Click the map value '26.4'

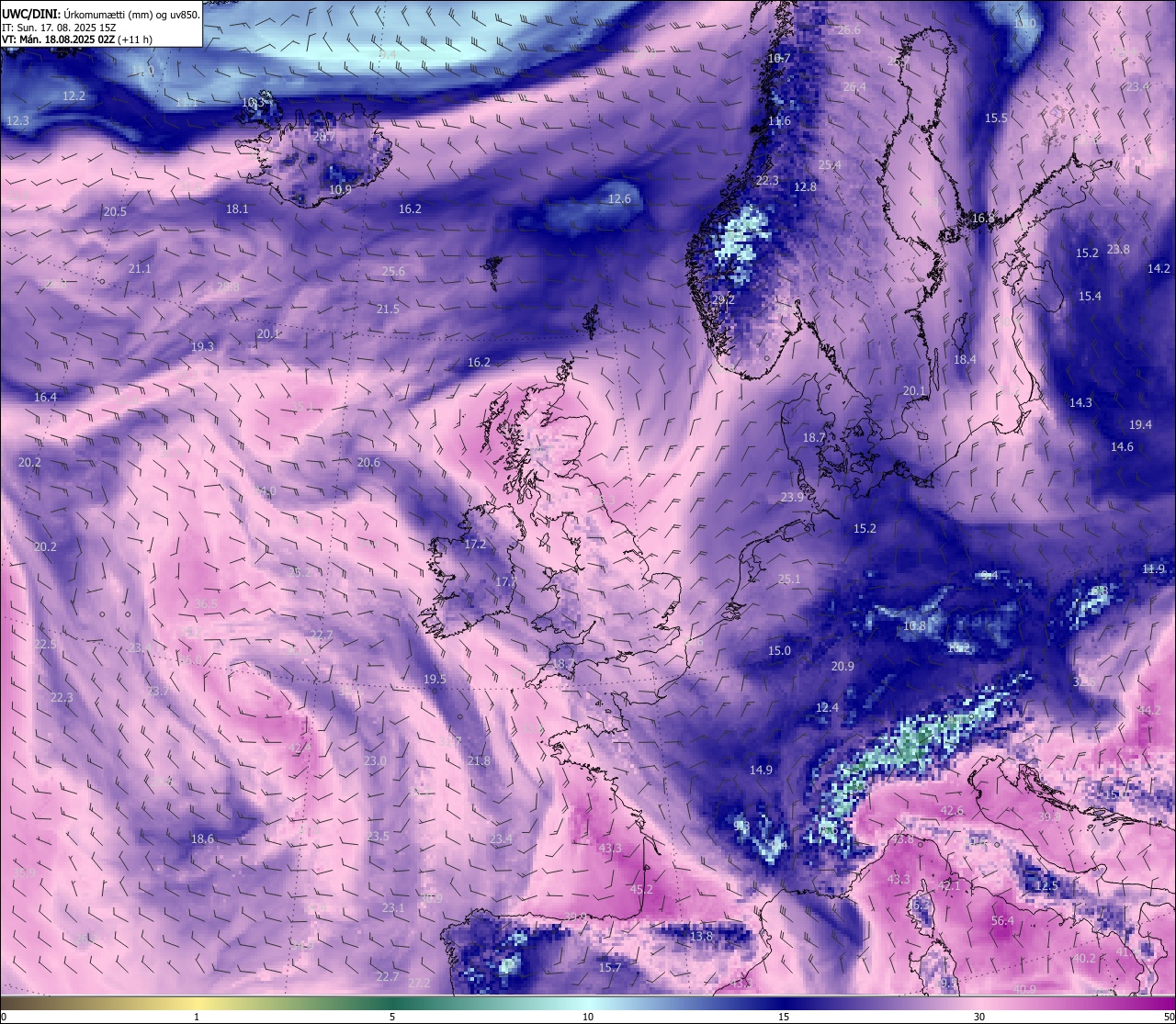[854, 87]
